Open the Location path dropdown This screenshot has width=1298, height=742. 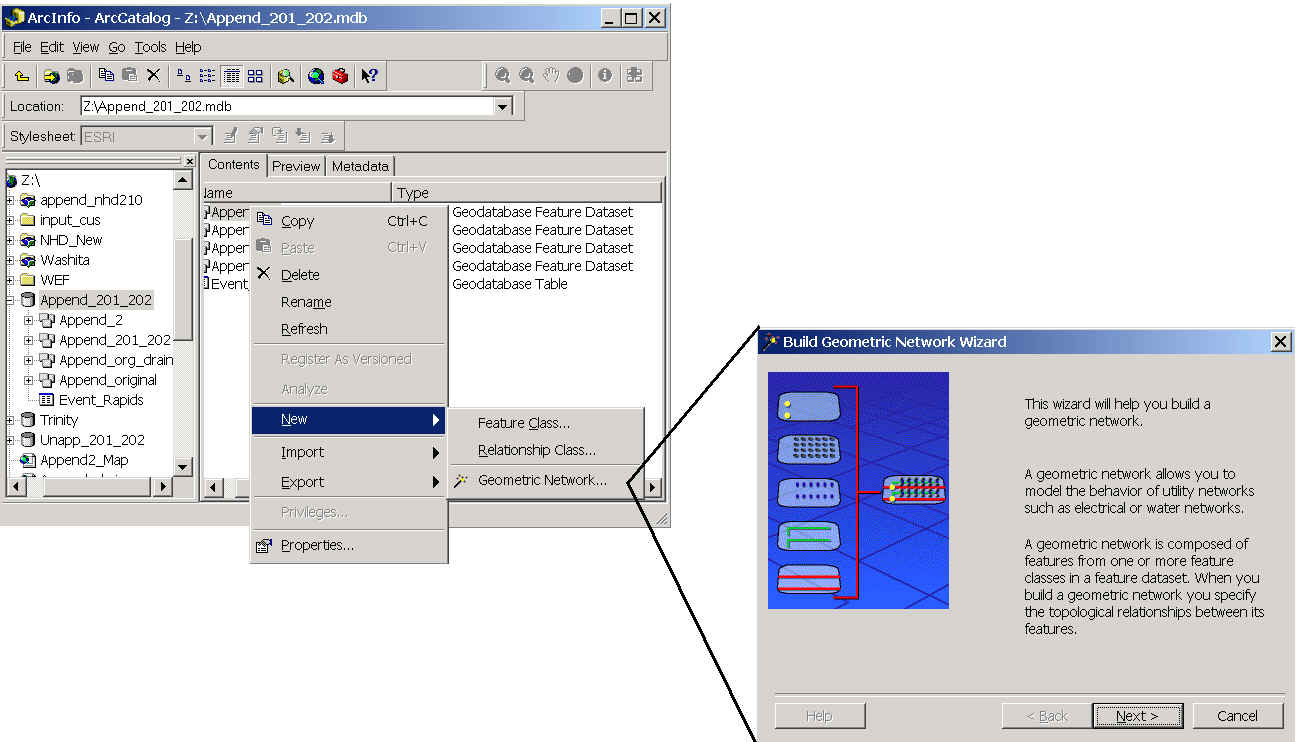pos(503,106)
